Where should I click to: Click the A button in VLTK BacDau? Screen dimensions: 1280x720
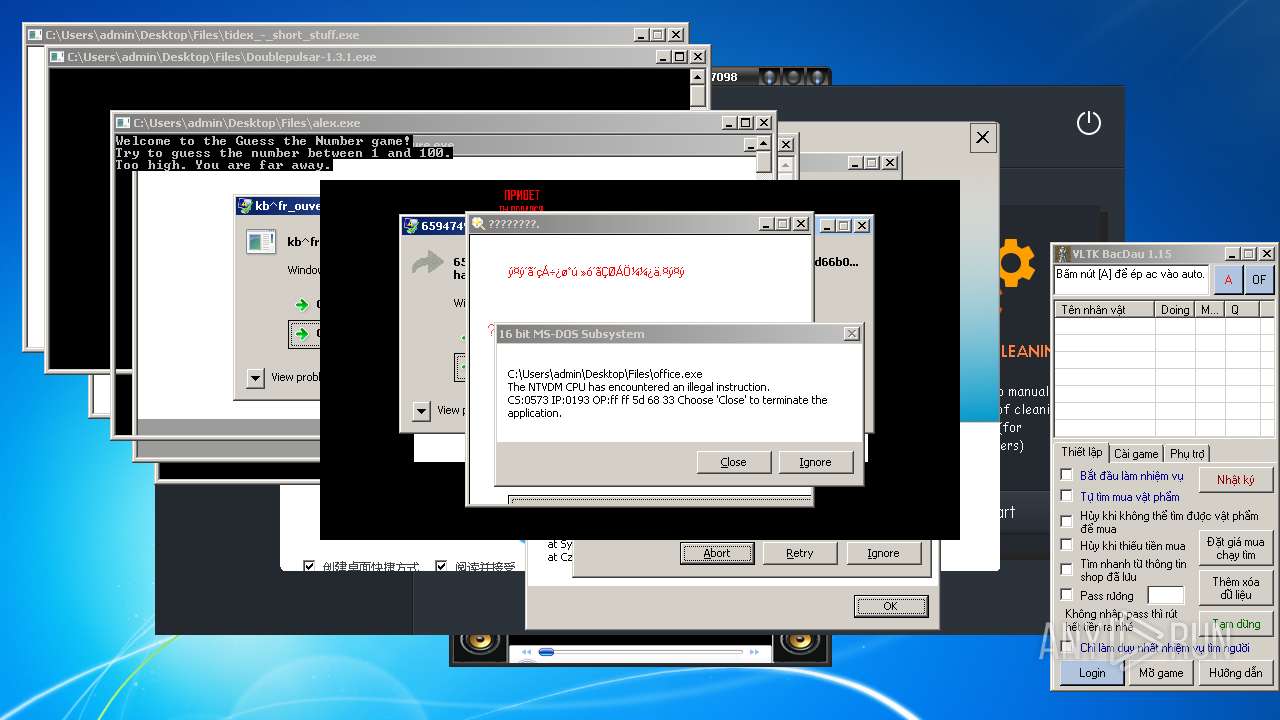(1228, 280)
